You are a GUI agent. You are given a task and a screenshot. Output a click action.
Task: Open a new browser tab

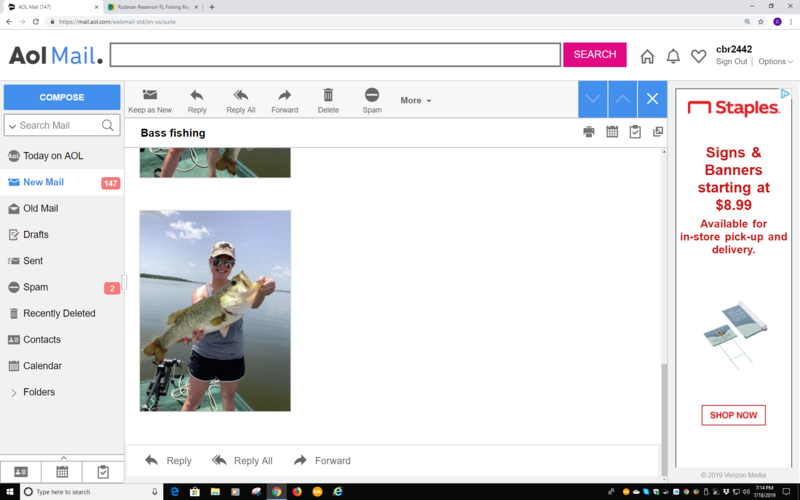(212, 7)
